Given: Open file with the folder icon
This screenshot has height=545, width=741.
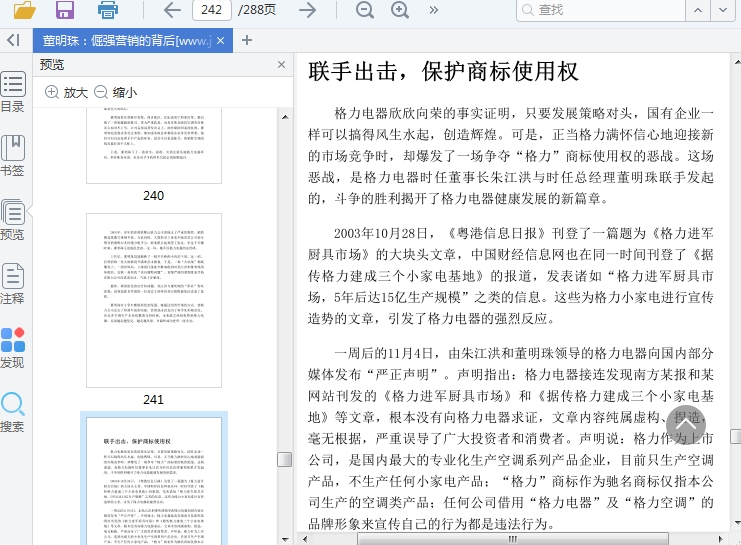Looking at the screenshot, I should click(x=25, y=10).
